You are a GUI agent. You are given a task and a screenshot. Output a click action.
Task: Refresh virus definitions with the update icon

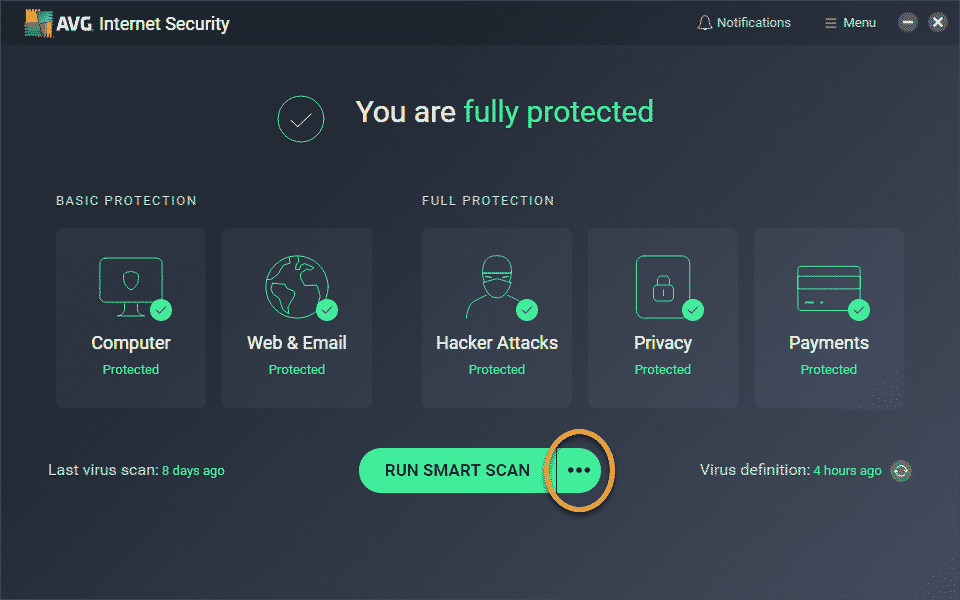[901, 470]
